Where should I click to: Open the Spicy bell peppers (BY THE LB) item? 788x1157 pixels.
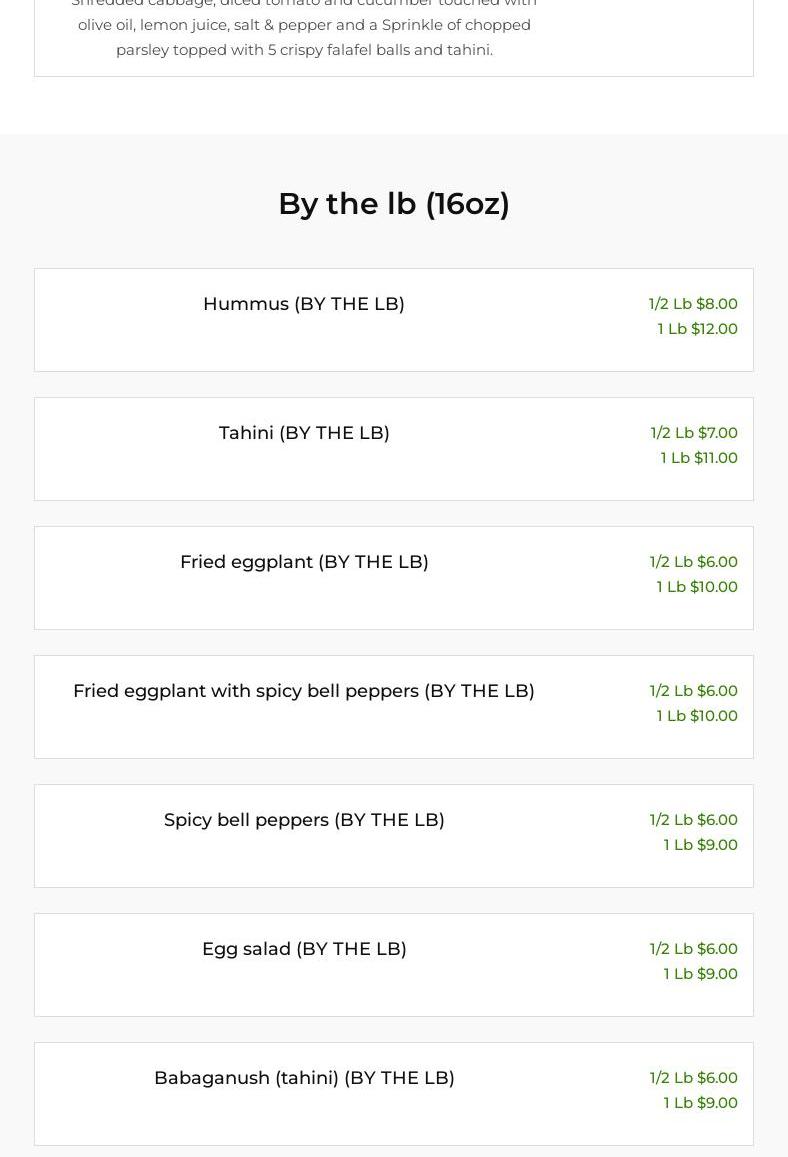[303, 820]
